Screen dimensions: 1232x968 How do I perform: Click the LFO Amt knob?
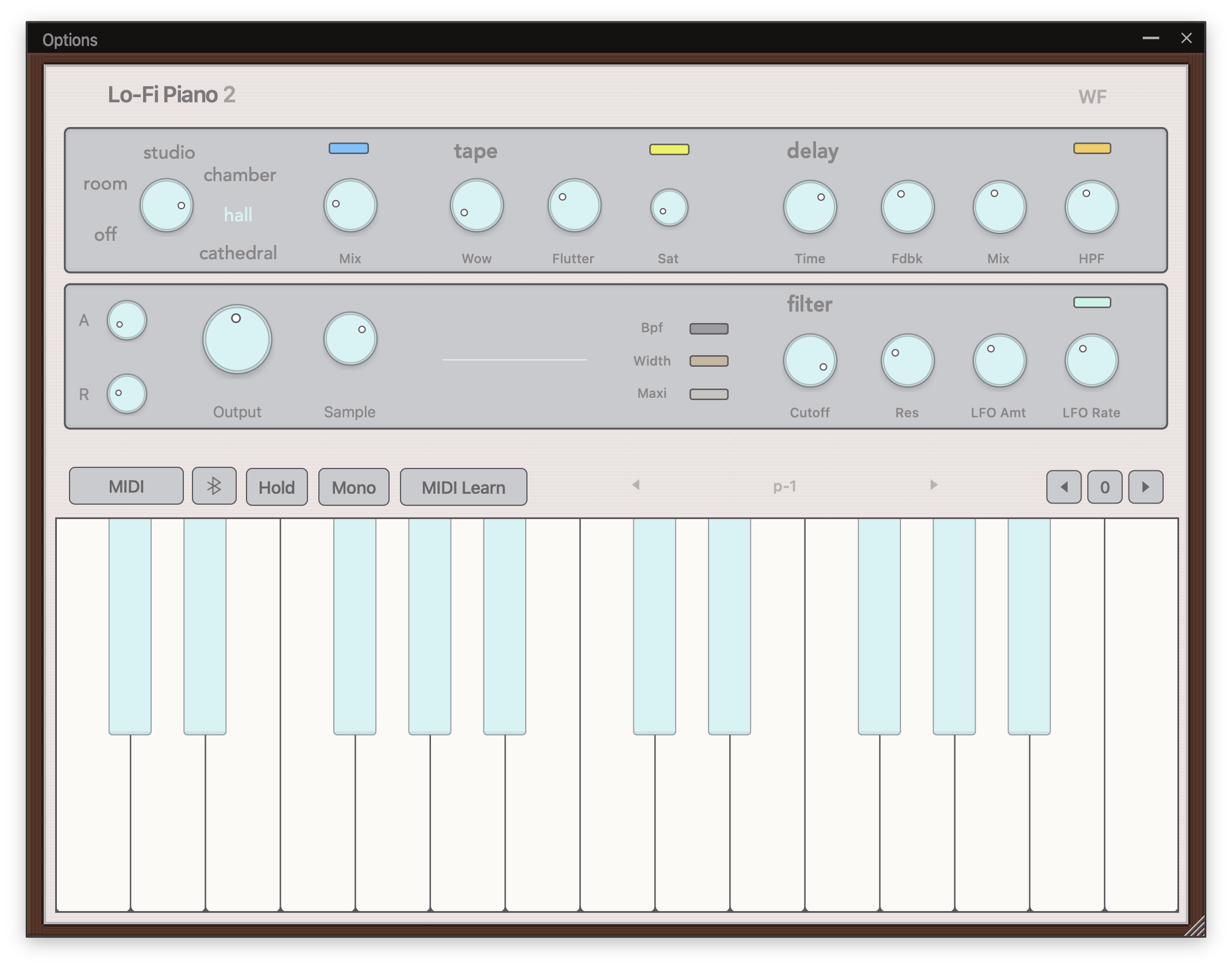pyautogui.click(x=999, y=360)
